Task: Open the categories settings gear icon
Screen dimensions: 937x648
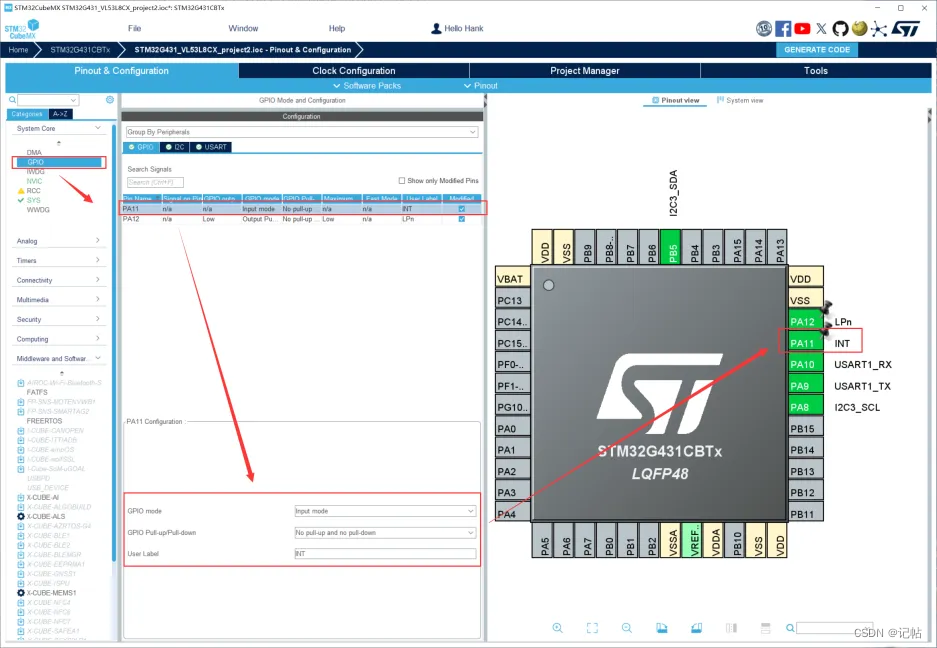Action: click(110, 100)
